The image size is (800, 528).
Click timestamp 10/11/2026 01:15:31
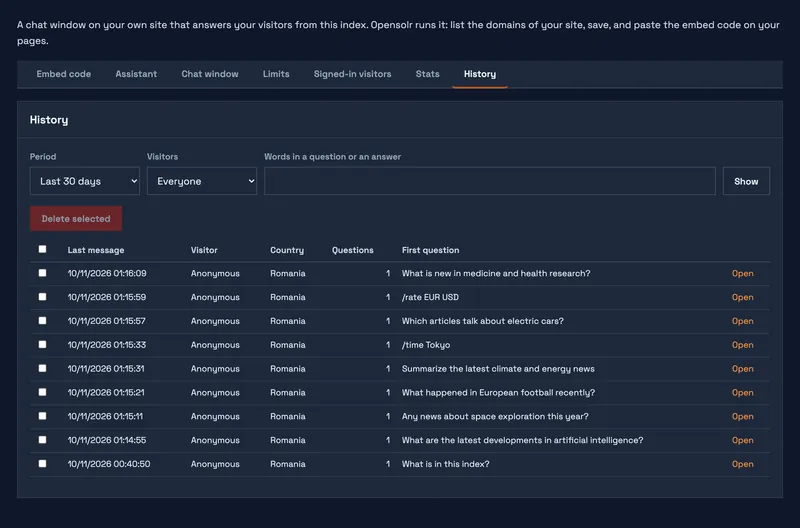[106, 369]
